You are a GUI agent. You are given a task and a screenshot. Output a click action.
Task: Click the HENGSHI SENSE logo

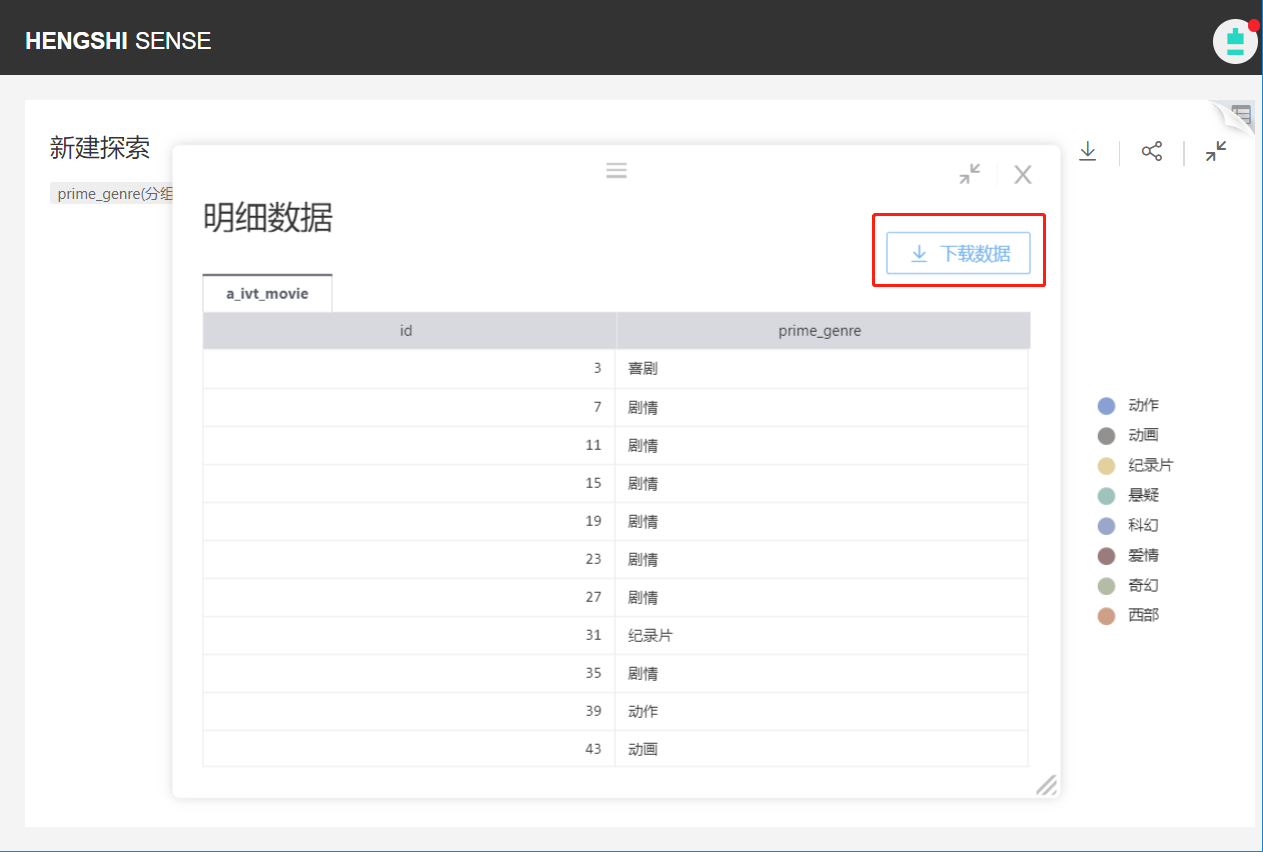118,41
